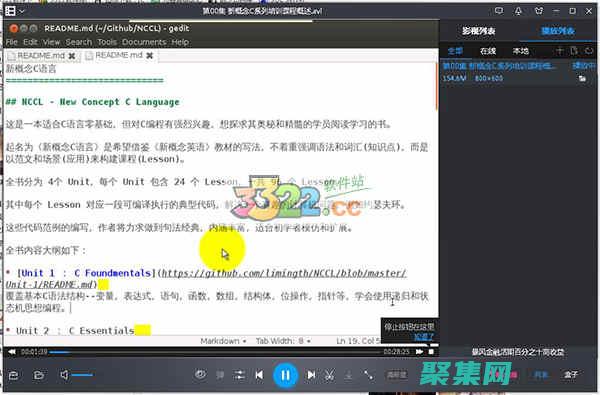Open file folder icon in bottom bar
This screenshot has height=395, width=600.
[x=39, y=375]
